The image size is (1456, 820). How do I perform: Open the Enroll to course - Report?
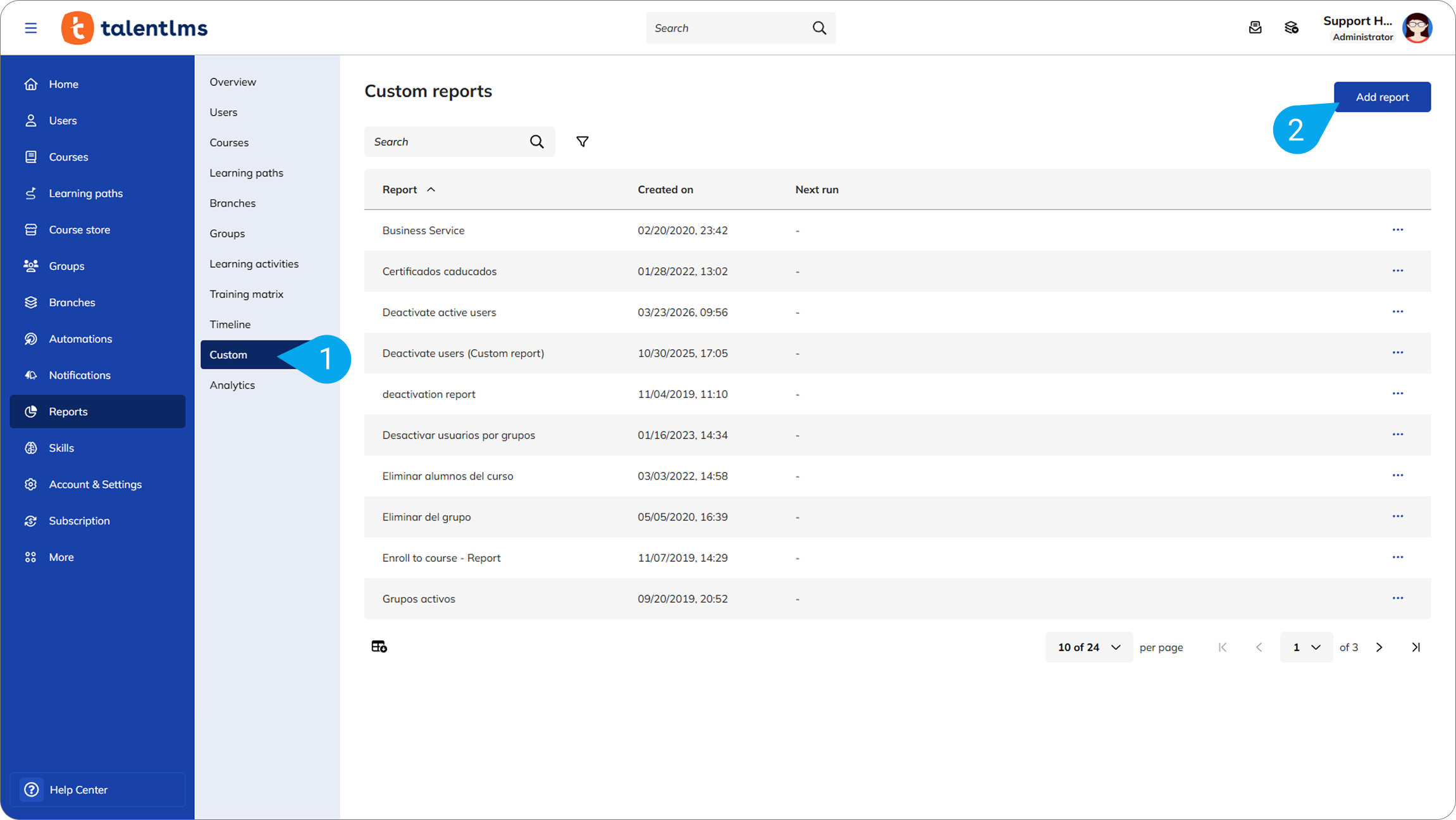(441, 557)
